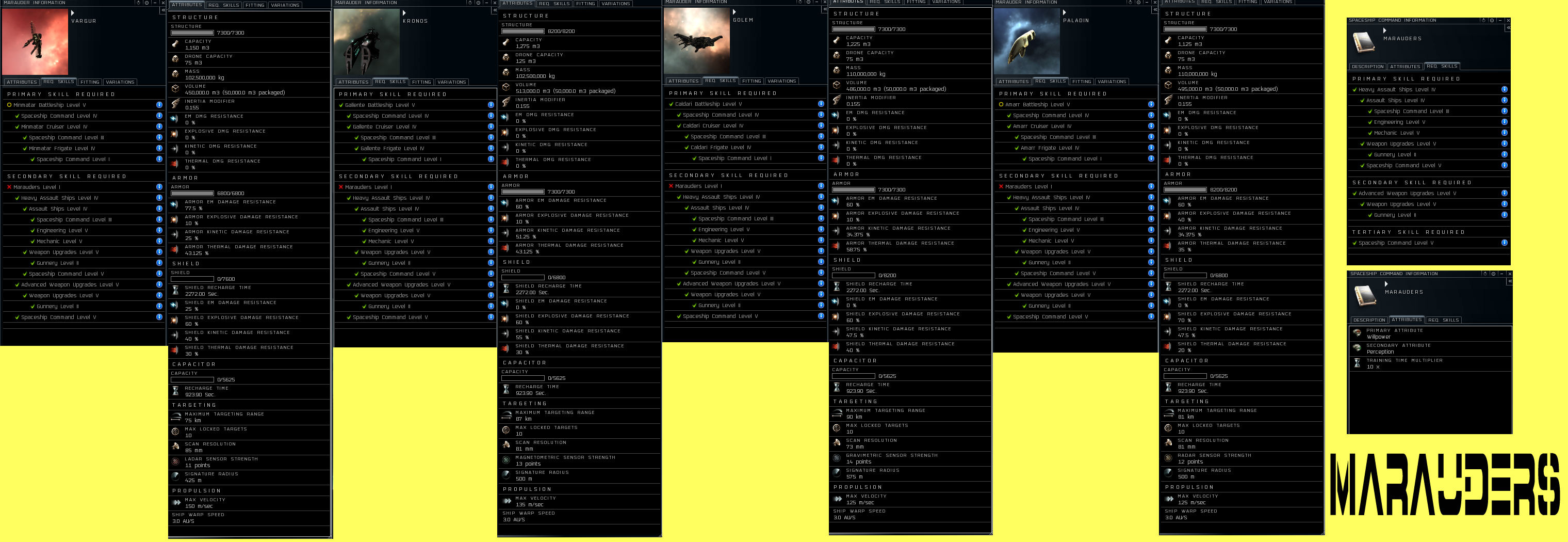
Task: Collapse the Kronos info window with the « button
Action: 494,10
